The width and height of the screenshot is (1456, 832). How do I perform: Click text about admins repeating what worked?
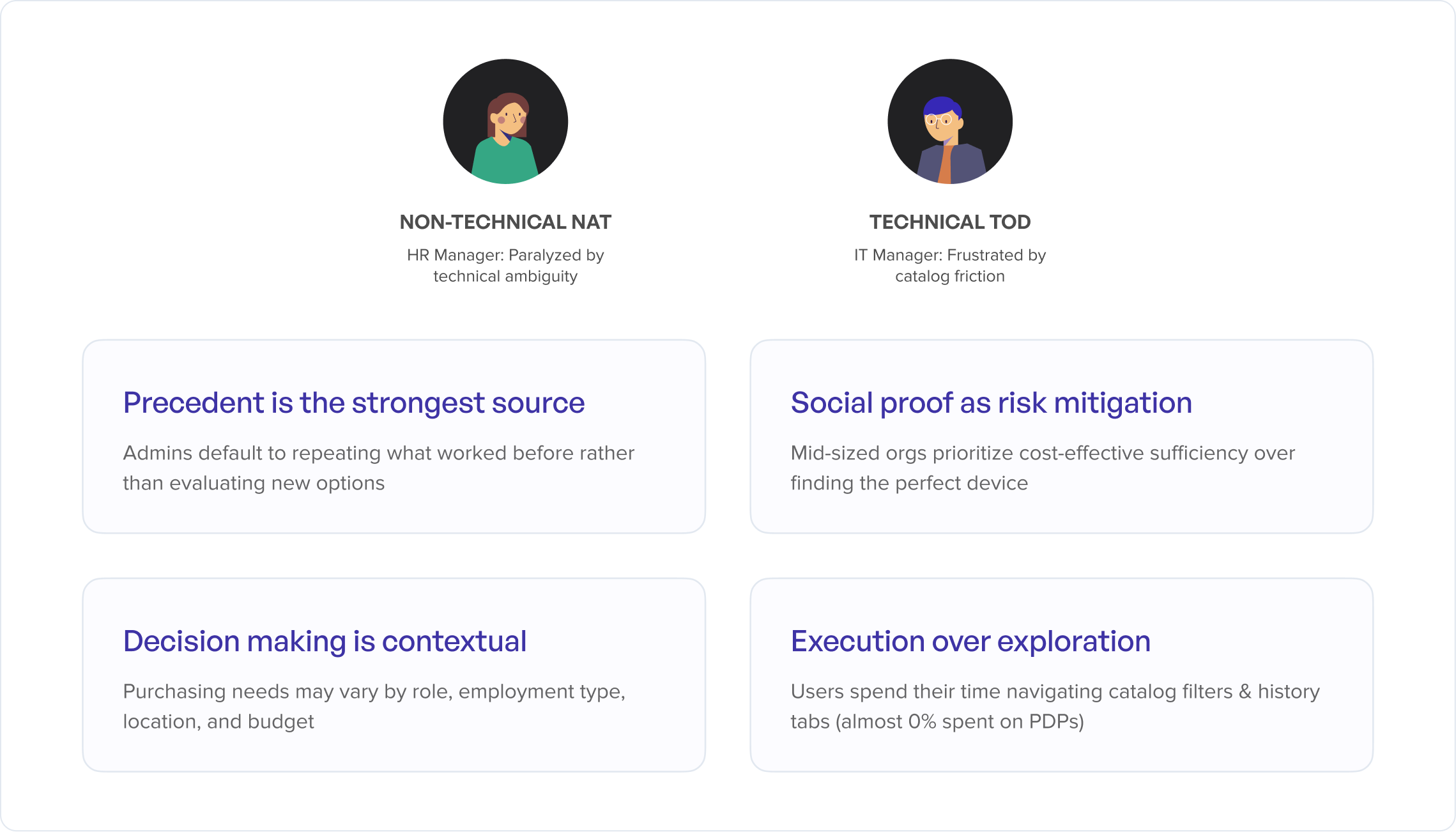click(378, 468)
